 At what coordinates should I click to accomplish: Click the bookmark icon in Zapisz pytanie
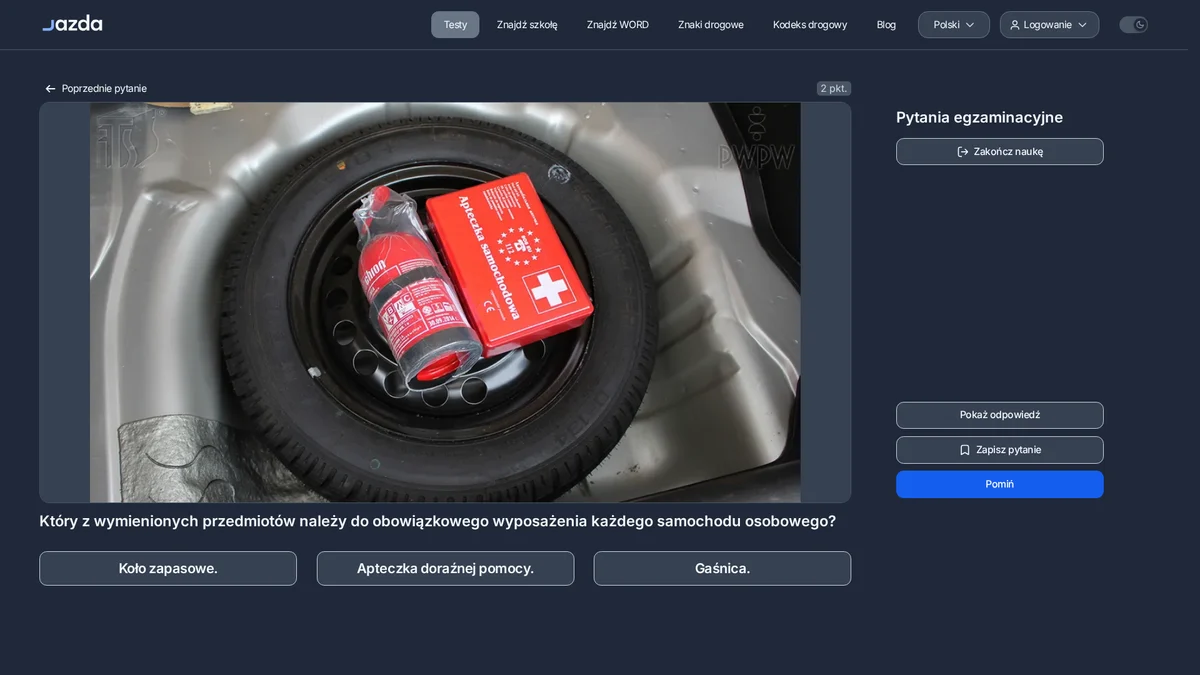click(965, 450)
